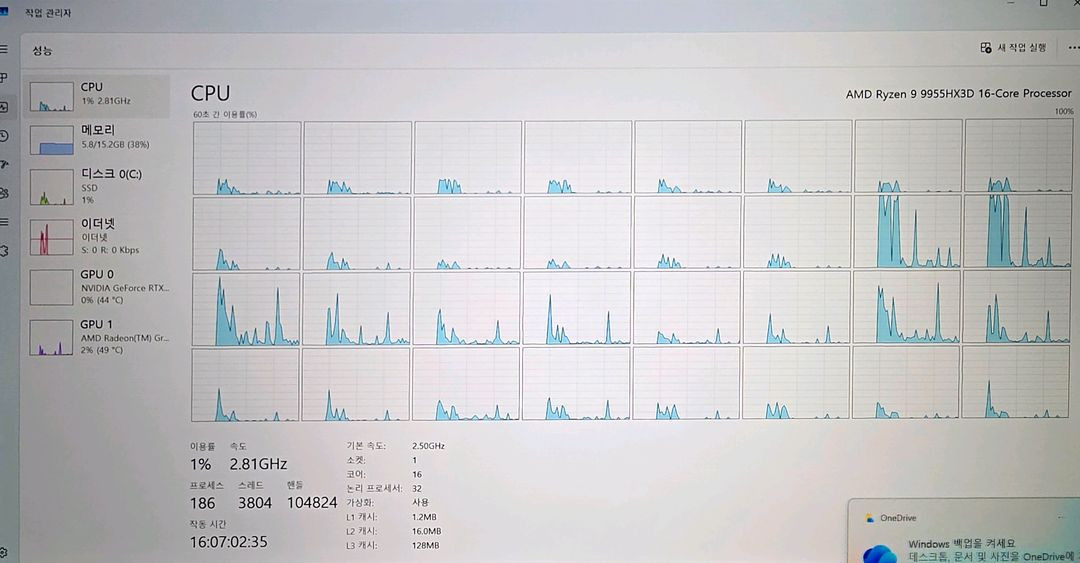Select GPU 1 AMD Radeon graphics
Screen dimensions: 1080x563
click(98, 338)
